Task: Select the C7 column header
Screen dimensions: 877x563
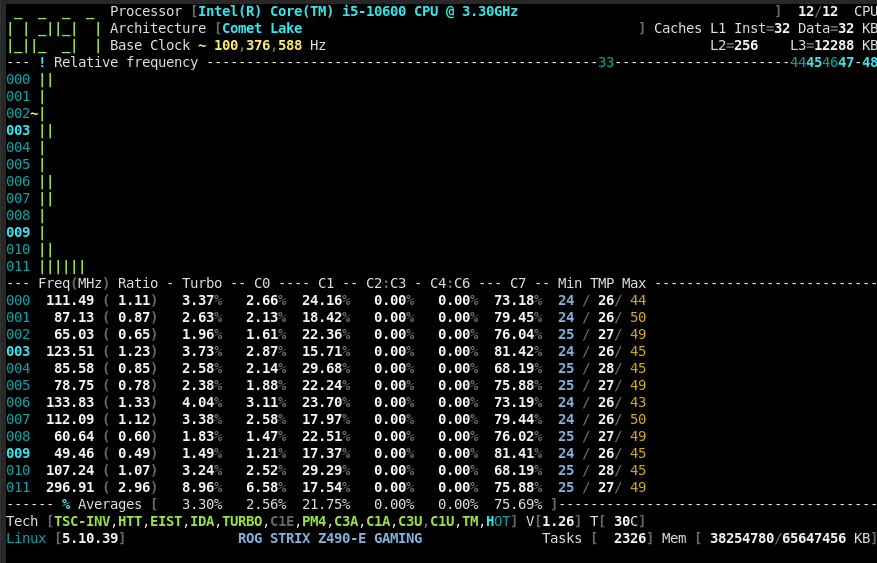Action: 518,283
